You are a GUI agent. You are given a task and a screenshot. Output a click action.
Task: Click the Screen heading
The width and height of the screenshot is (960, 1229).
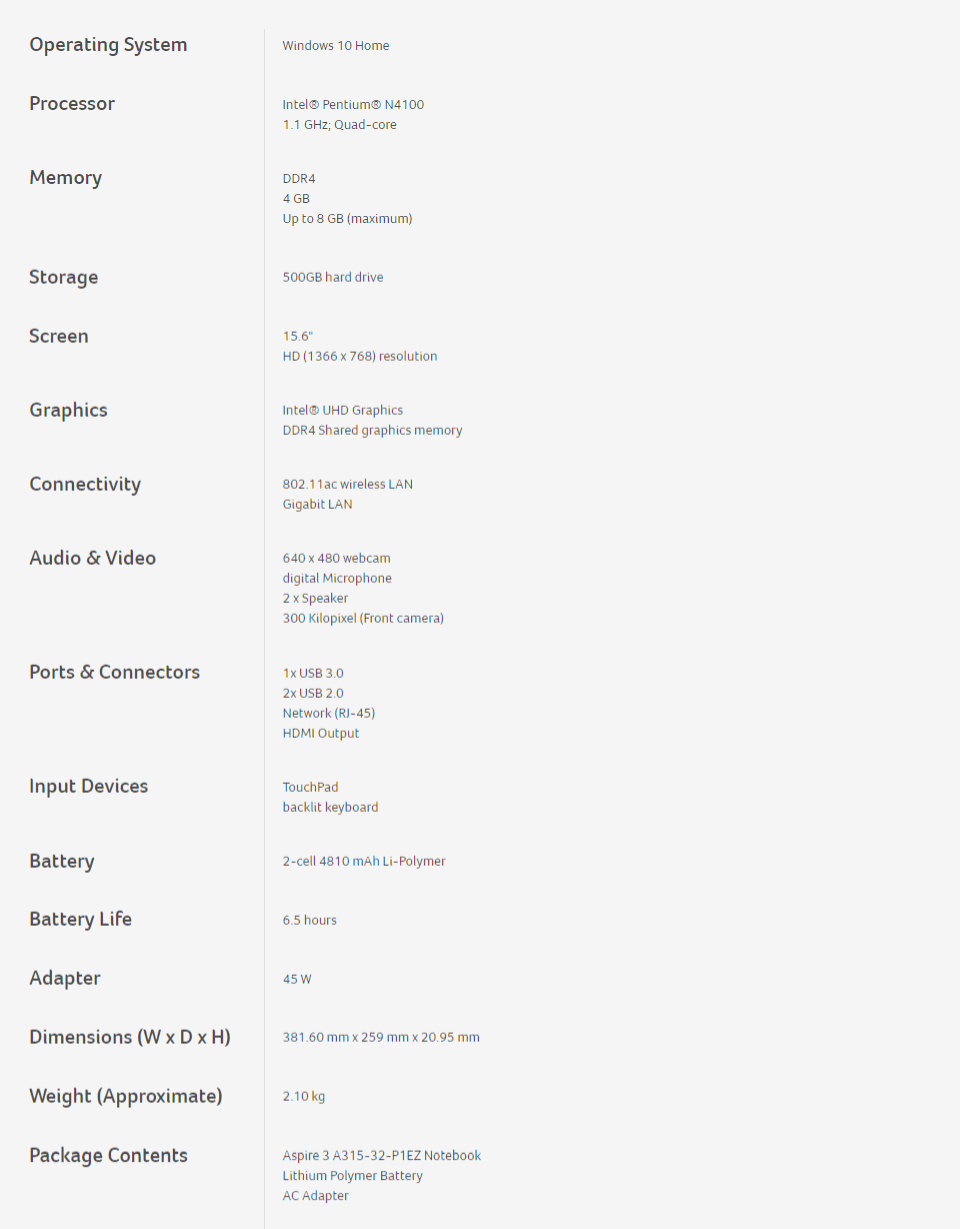click(59, 336)
